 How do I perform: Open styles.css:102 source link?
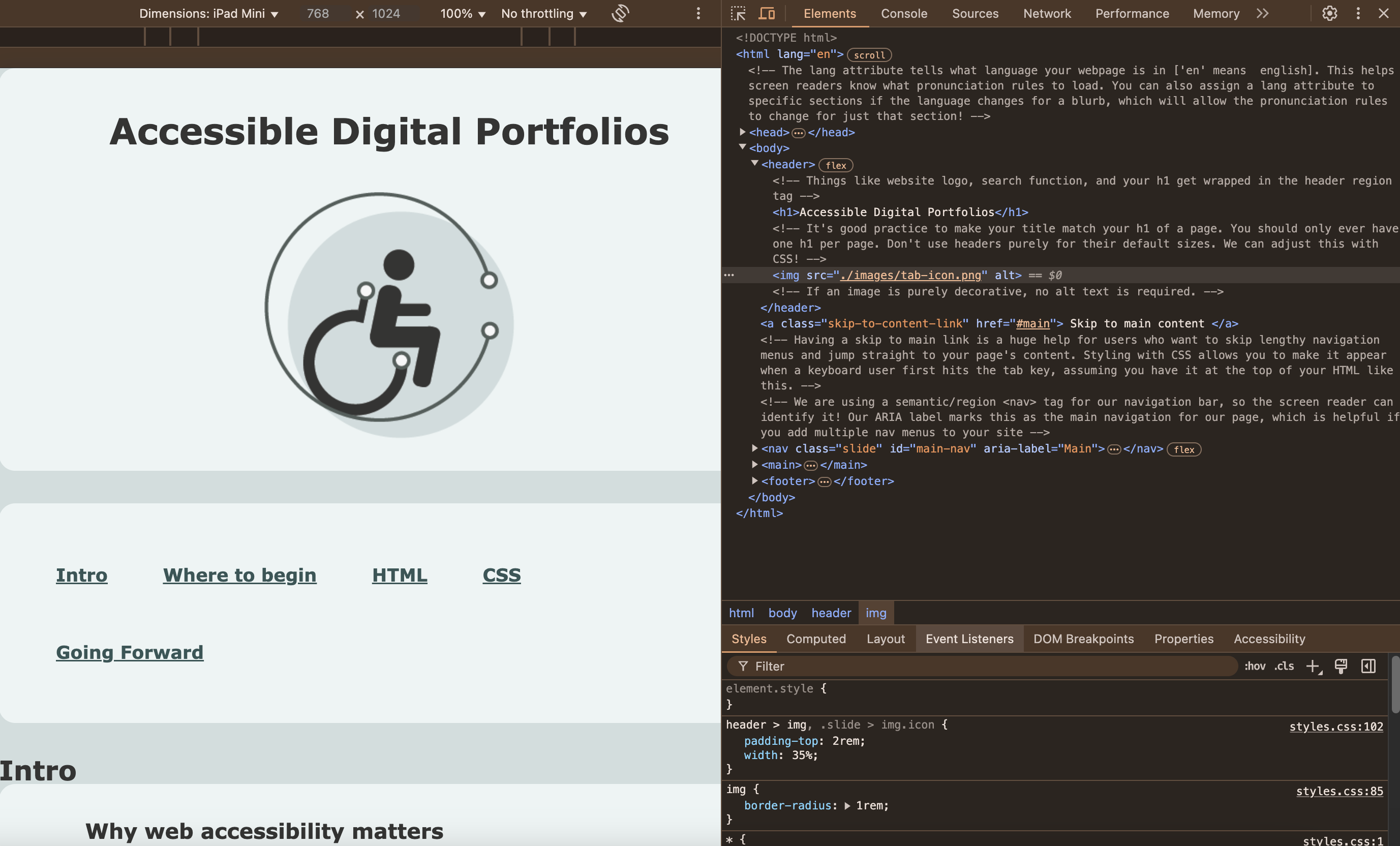click(1336, 726)
